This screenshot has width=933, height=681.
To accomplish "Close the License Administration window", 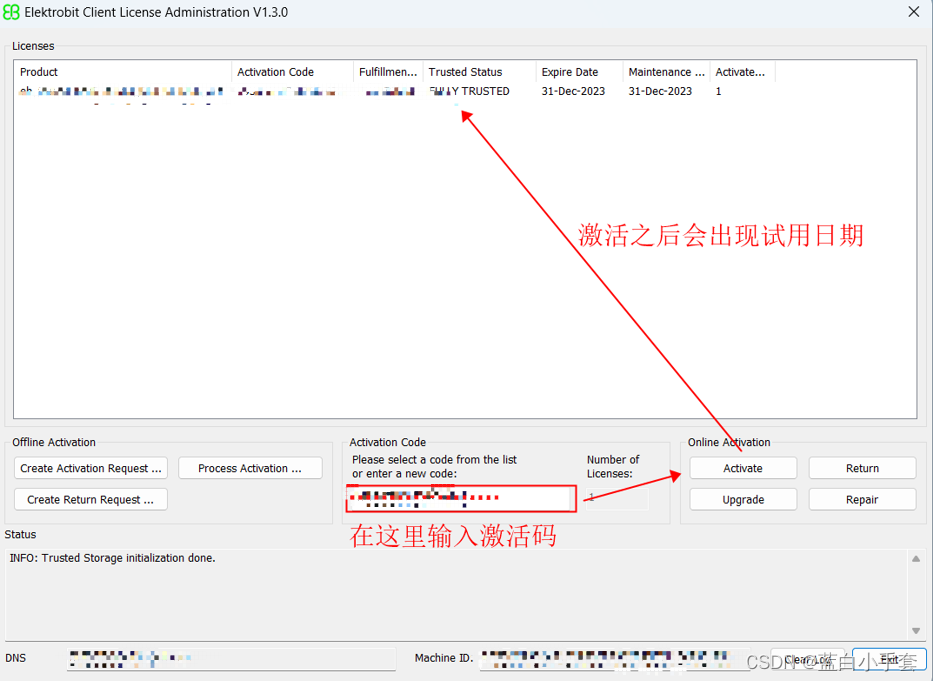I will pos(913,12).
